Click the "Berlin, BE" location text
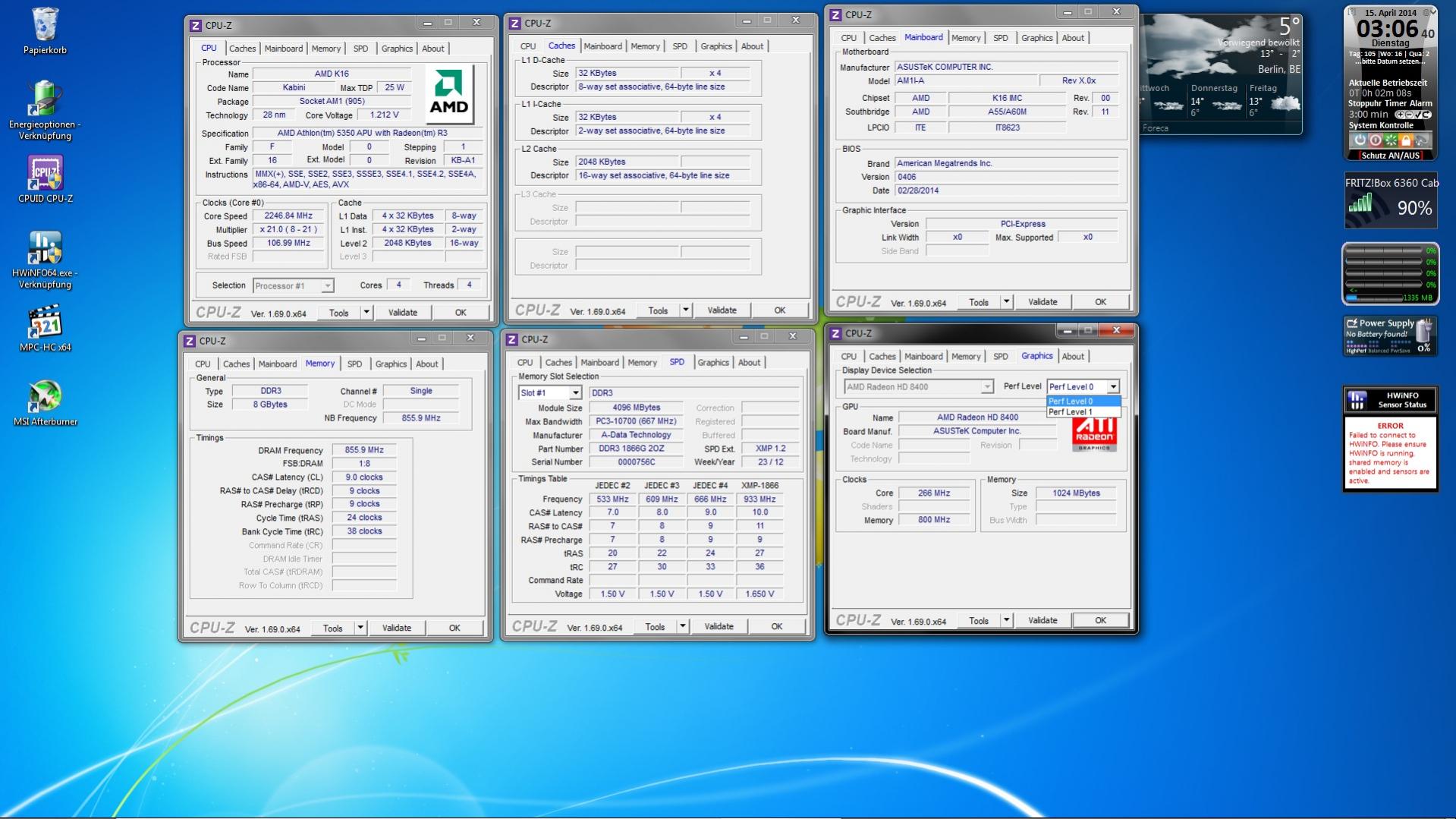This screenshot has height=819, width=1456. pyautogui.click(x=1278, y=69)
